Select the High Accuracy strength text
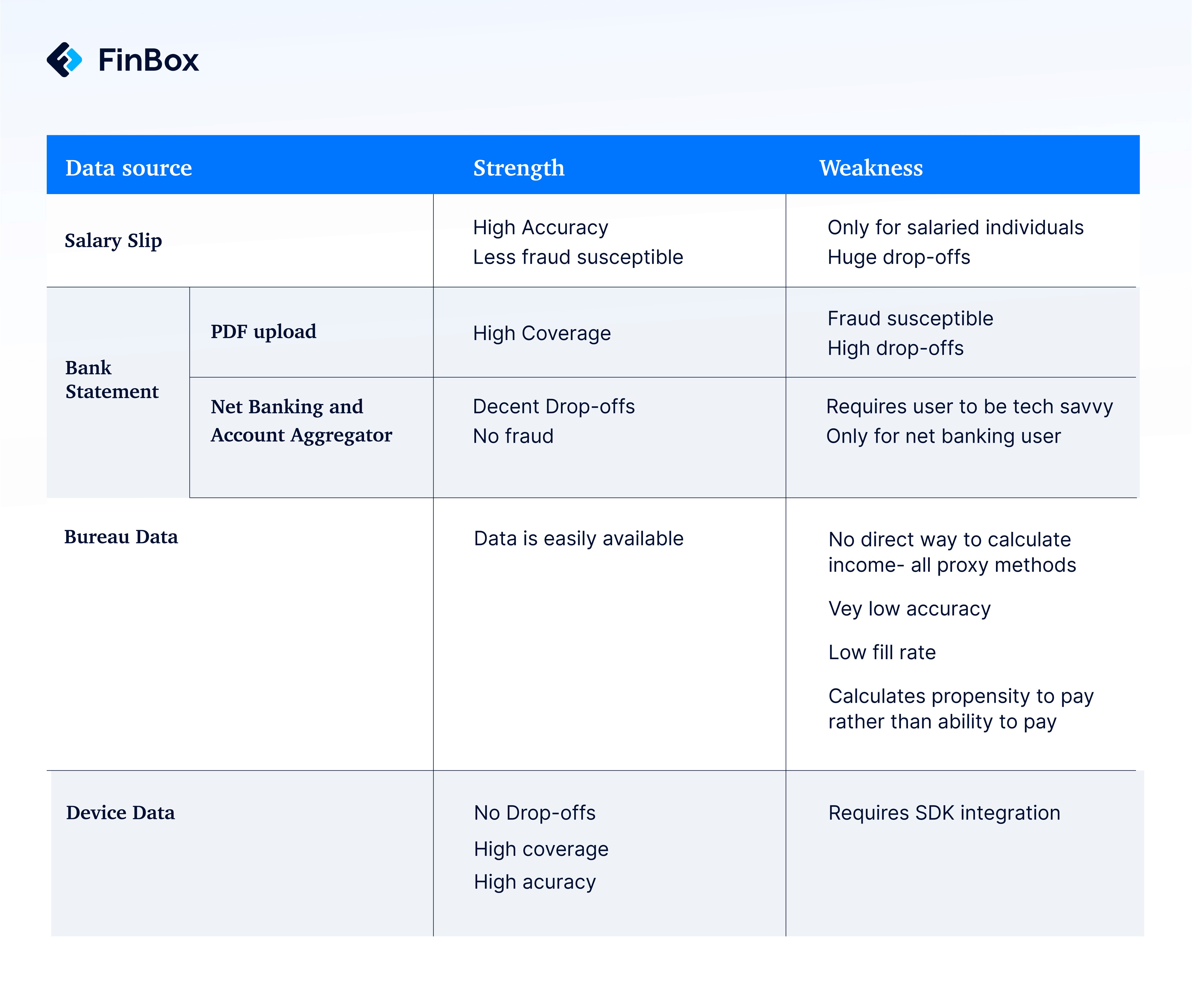 point(541,227)
